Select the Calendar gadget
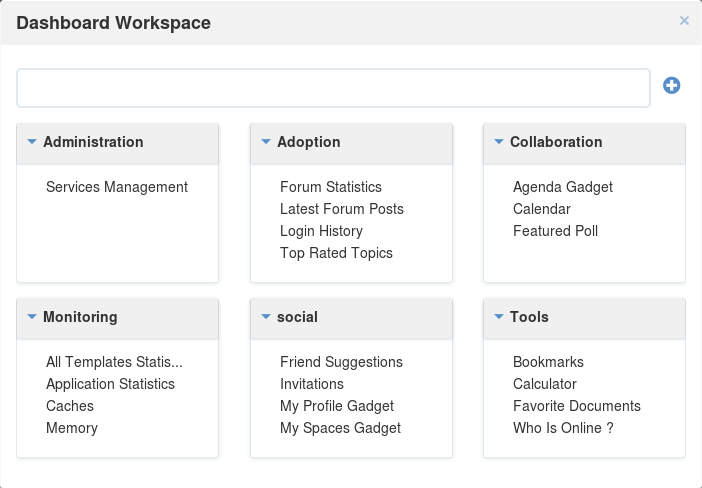Viewport: 702px width, 488px height. pos(542,209)
